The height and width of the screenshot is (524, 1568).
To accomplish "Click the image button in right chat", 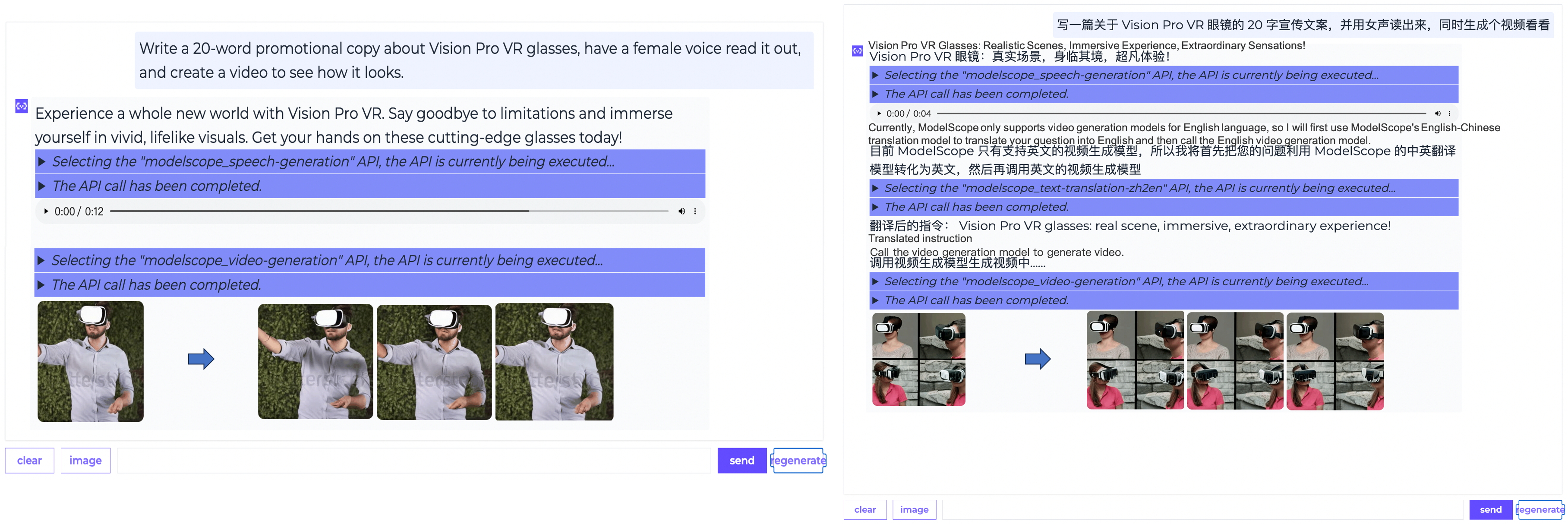I will coord(914,509).
